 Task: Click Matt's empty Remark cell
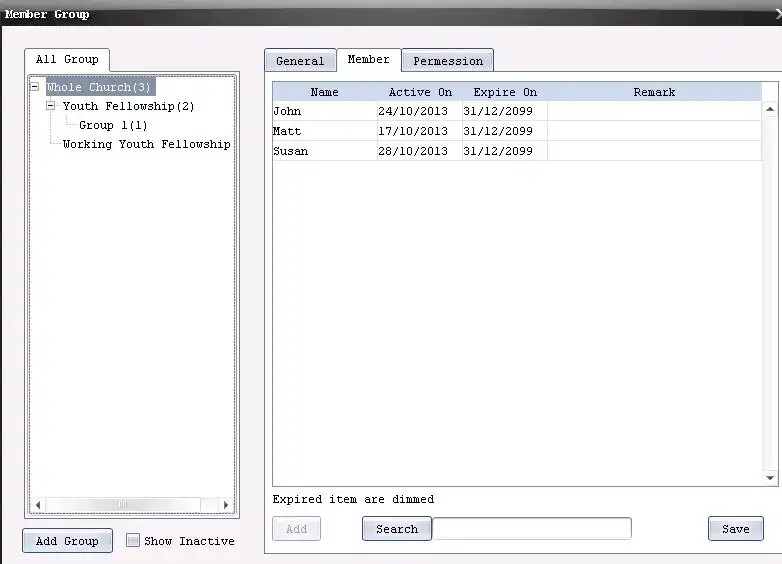(x=654, y=131)
